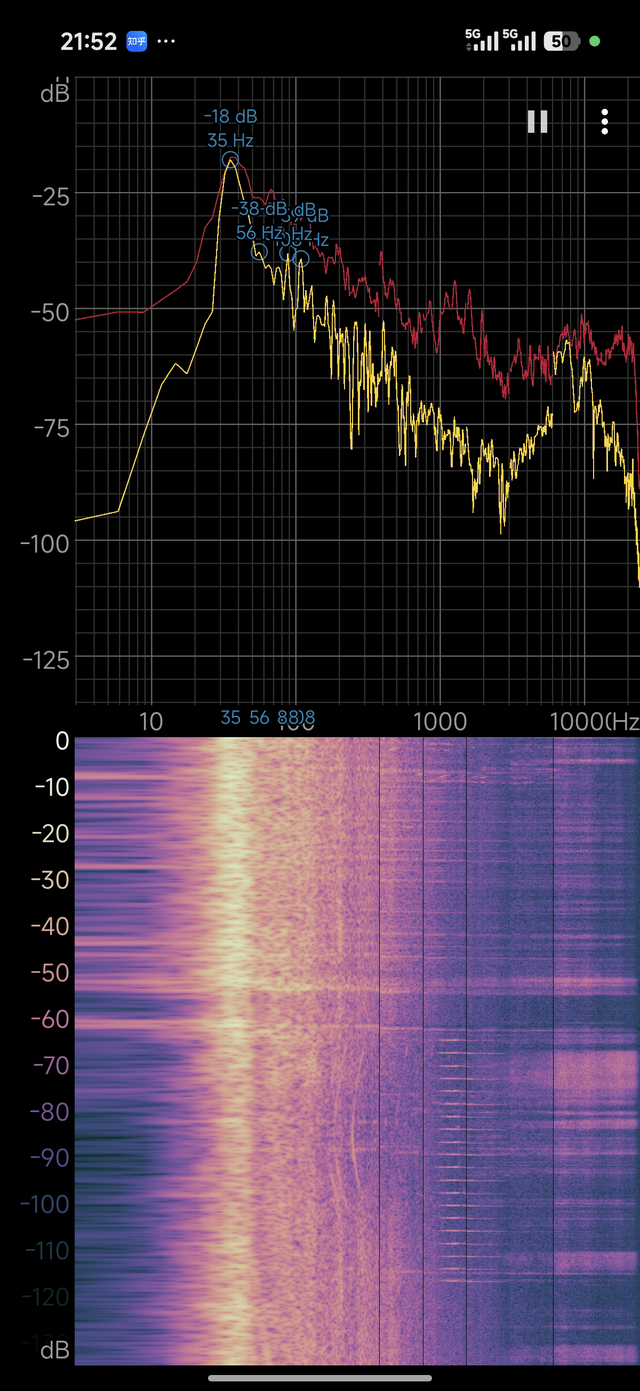Tap the "-125" label on spectrum graph axis

click(x=46, y=659)
